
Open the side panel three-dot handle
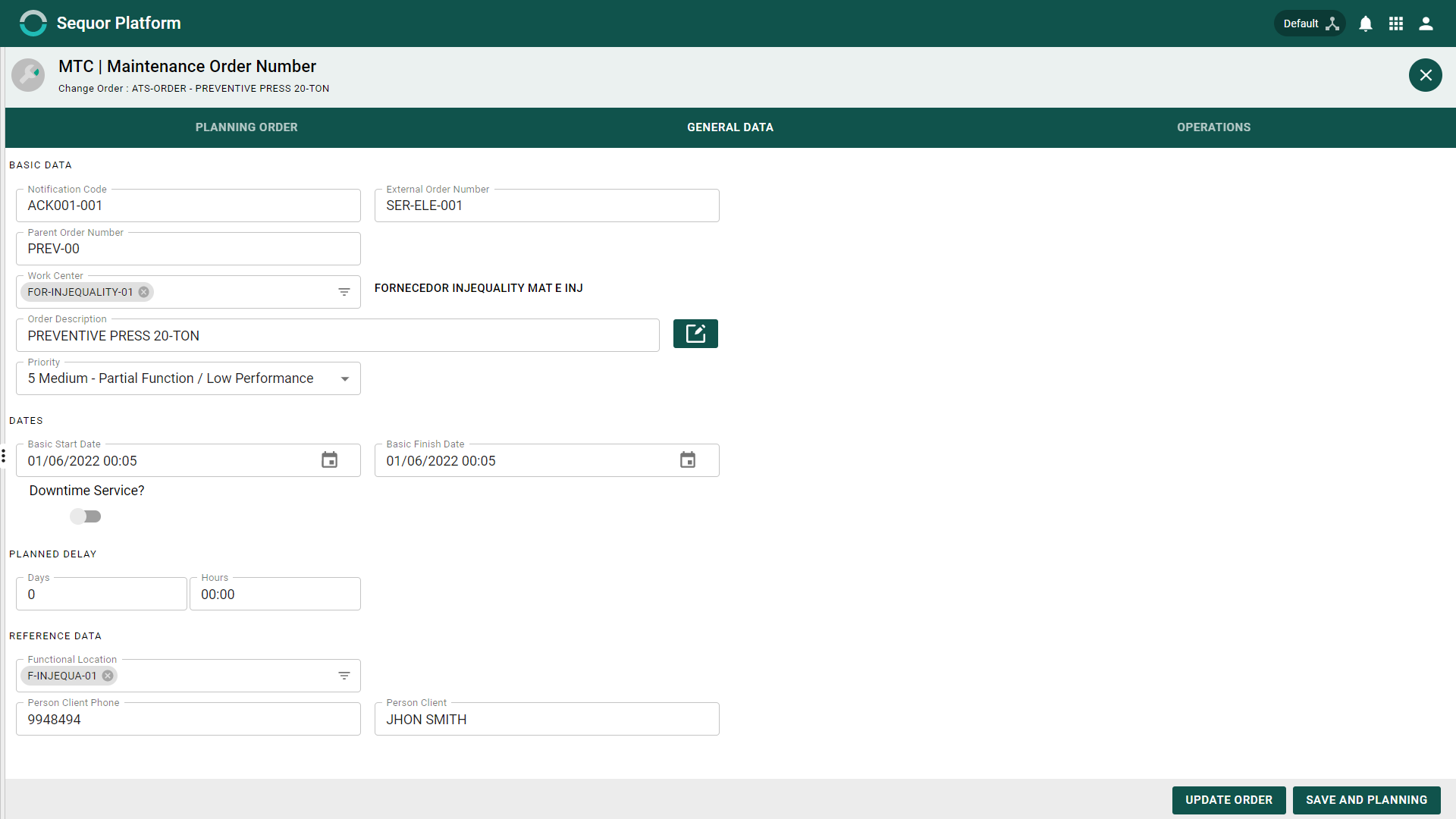tap(4, 456)
